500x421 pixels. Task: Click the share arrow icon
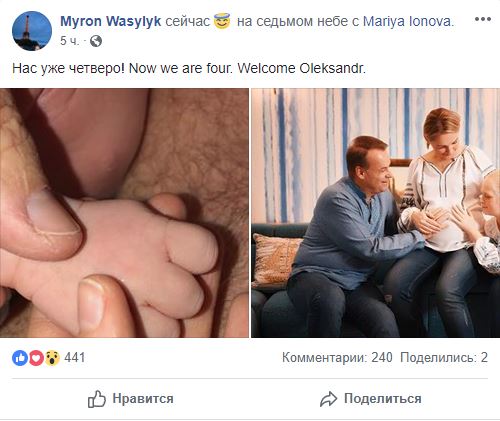pyautogui.click(x=329, y=399)
